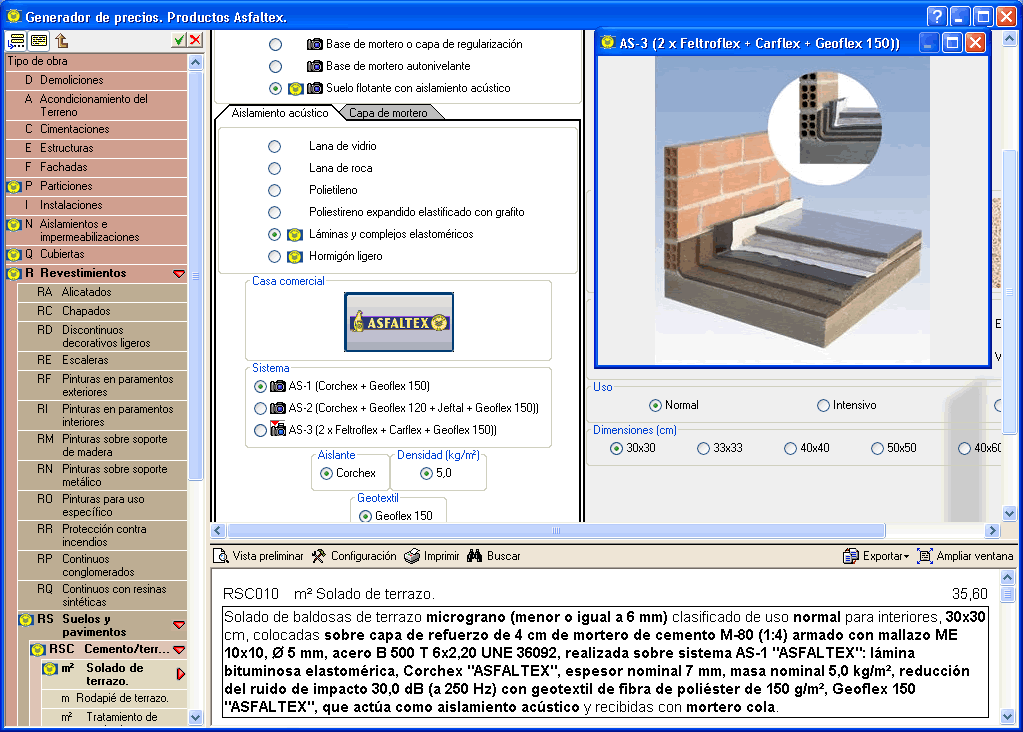Click Configuración button label
Screen dimensions: 1023x732
(x=363, y=556)
